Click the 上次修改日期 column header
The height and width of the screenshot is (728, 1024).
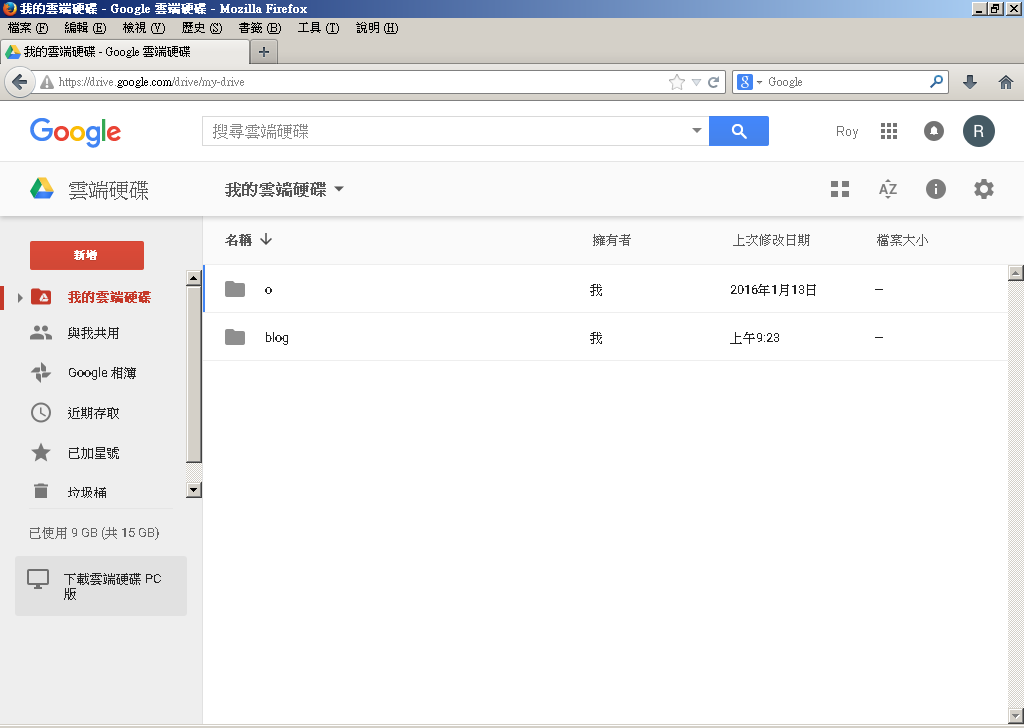[x=771, y=240]
